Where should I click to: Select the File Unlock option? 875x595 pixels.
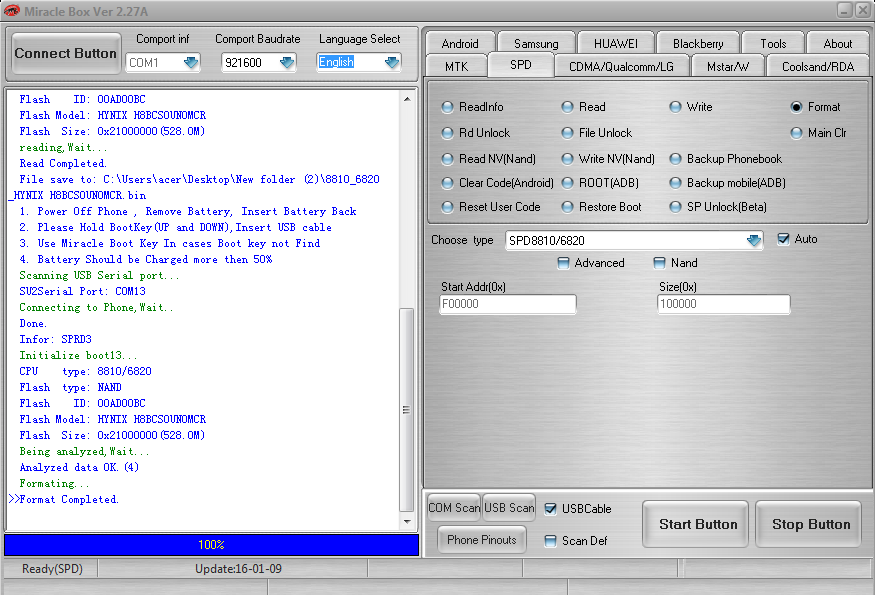click(x=567, y=133)
